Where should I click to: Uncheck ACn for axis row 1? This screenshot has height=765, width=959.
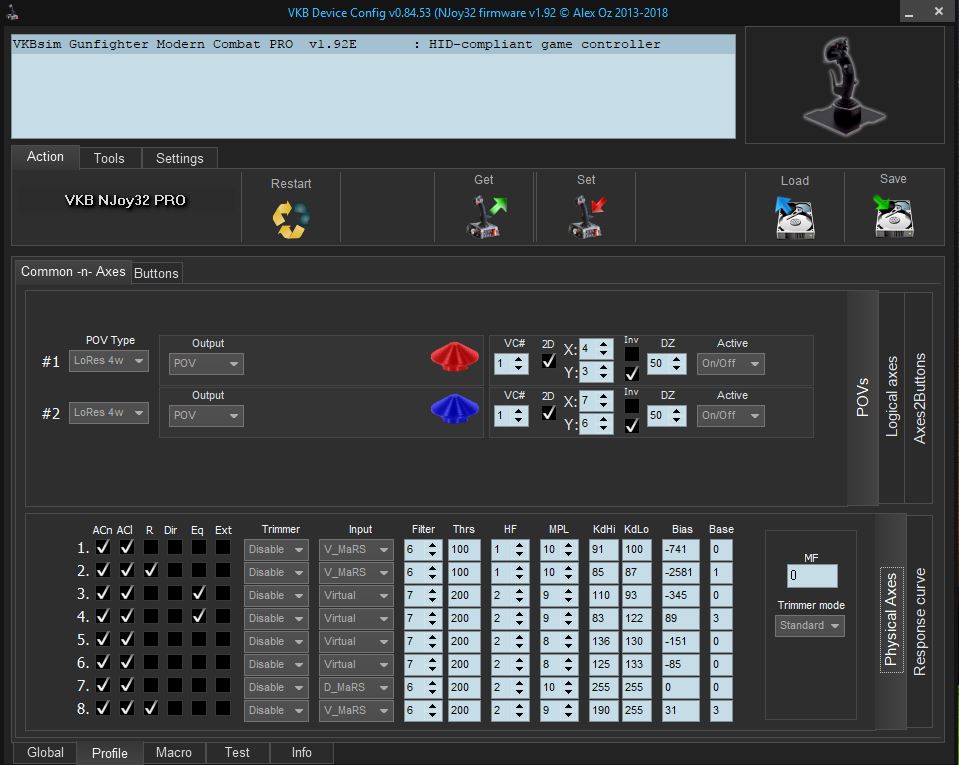pos(103,547)
